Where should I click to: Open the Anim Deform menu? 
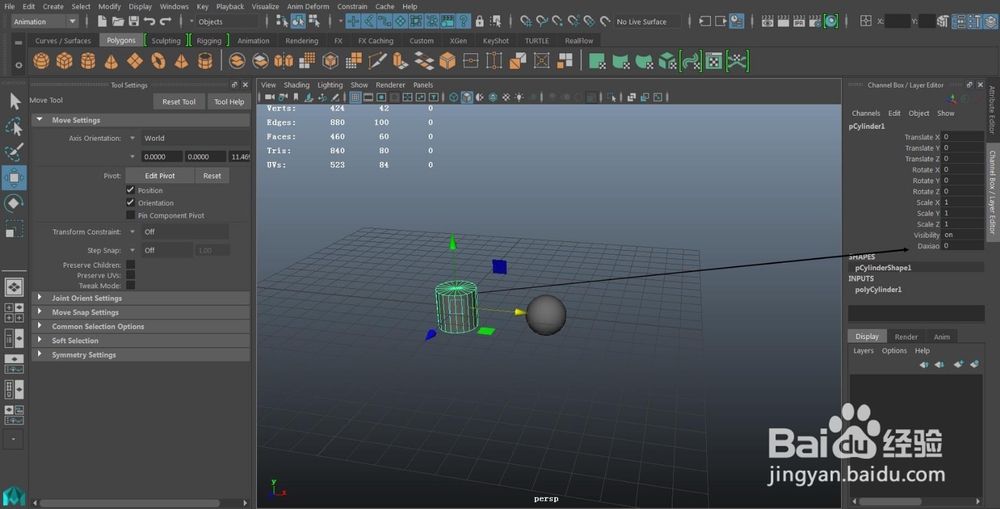click(307, 6)
